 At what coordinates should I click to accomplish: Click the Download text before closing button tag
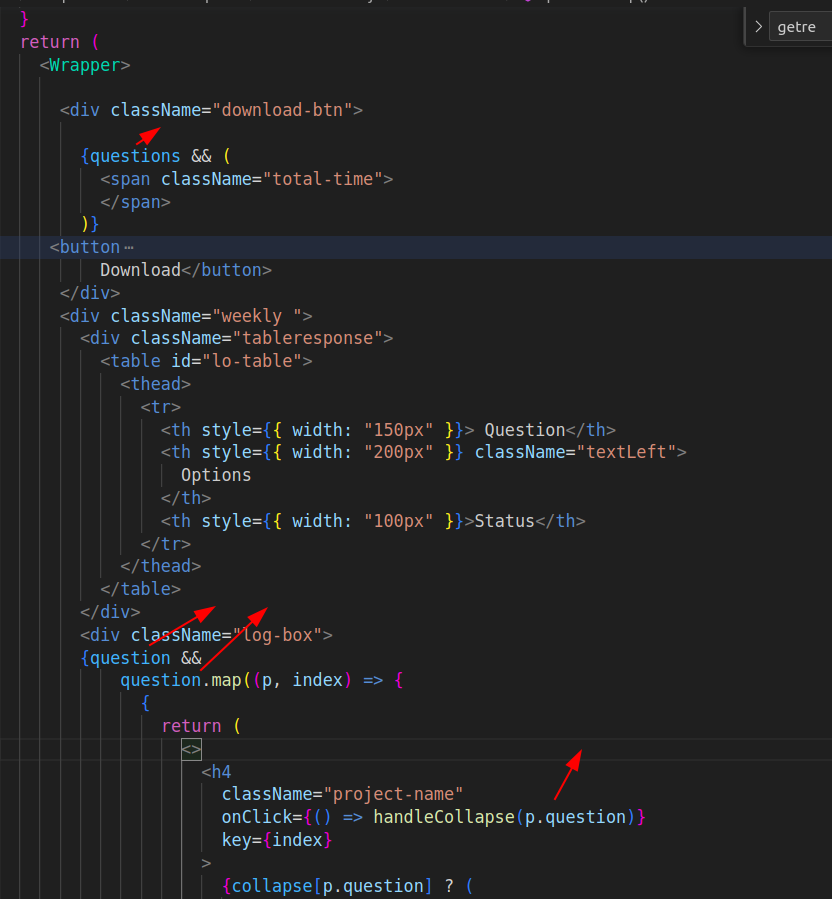pos(140,270)
